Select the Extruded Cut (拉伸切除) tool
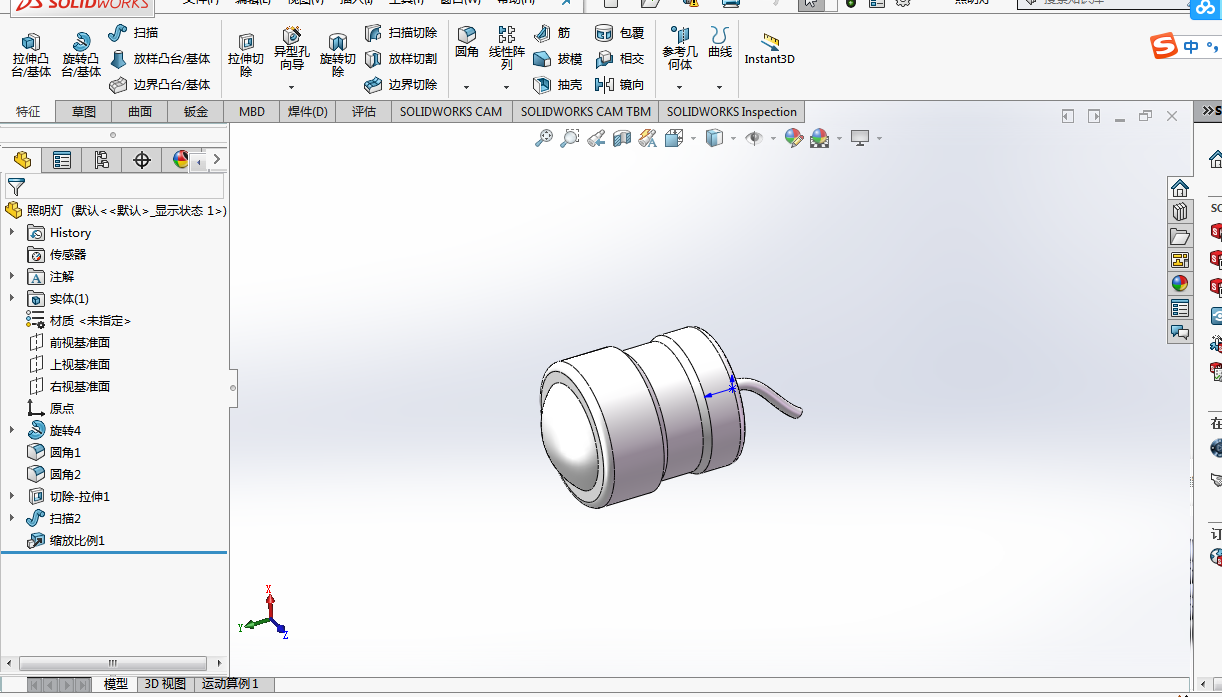This screenshot has height=697, width=1222. [x=246, y=55]
